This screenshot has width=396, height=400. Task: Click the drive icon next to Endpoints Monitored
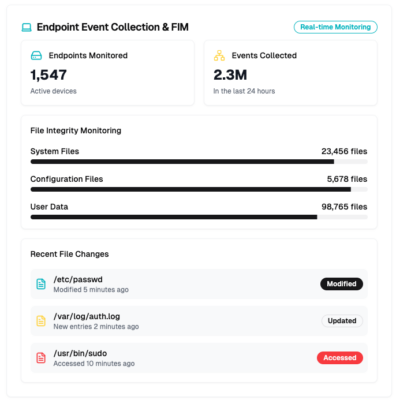(x=36, y=56)
